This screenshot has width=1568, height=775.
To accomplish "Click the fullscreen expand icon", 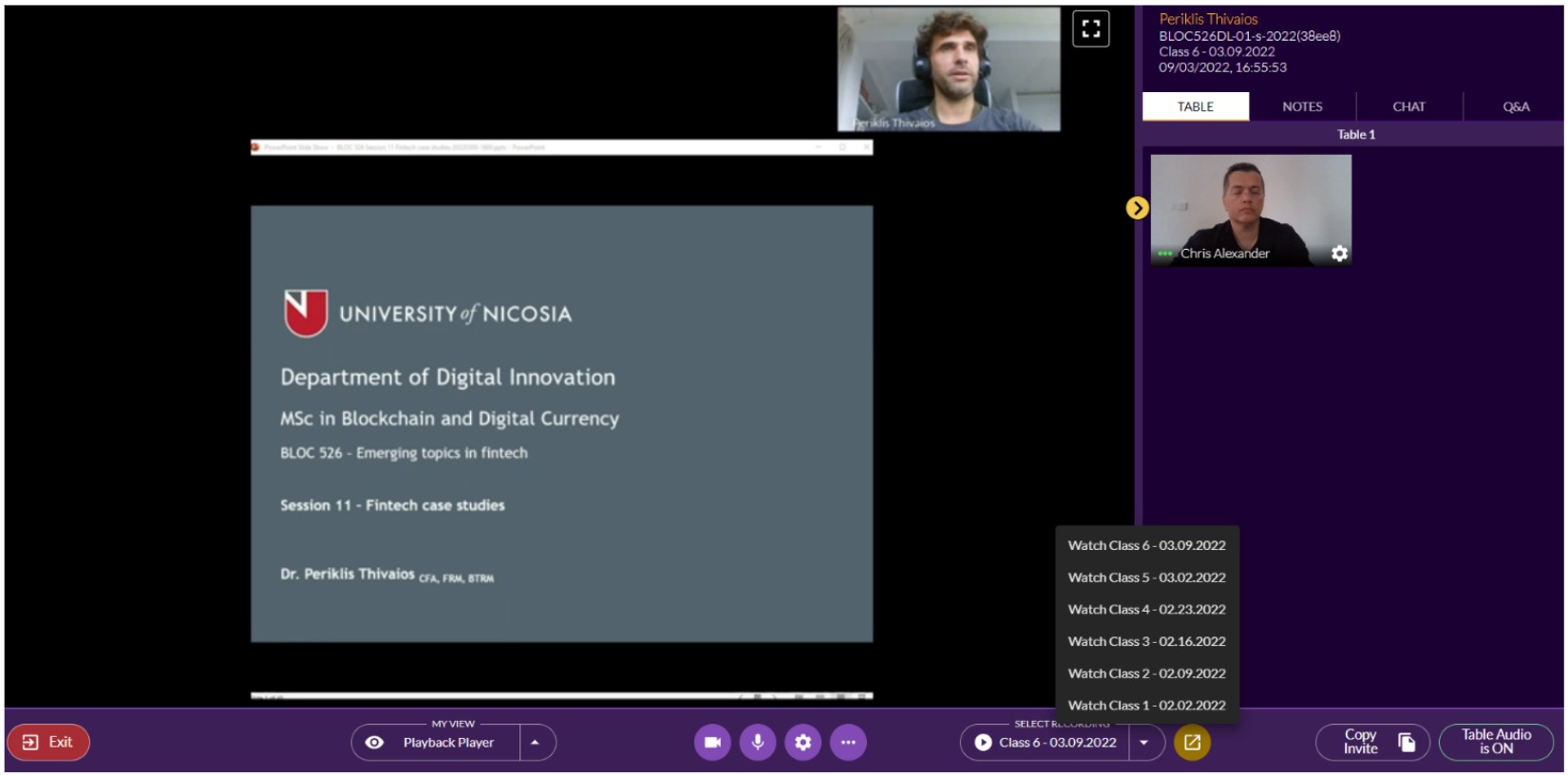I will click(1090, 28).
